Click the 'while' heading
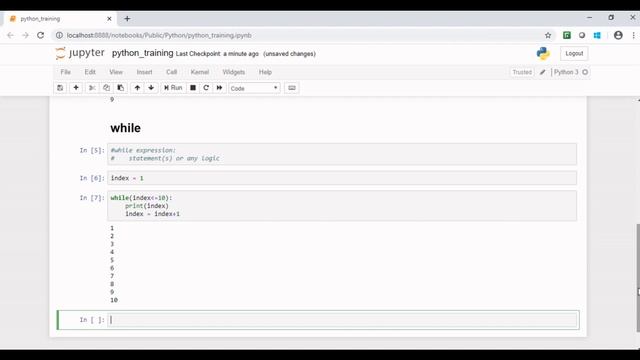Screen dimensions: 640x360 coord(125,128)
